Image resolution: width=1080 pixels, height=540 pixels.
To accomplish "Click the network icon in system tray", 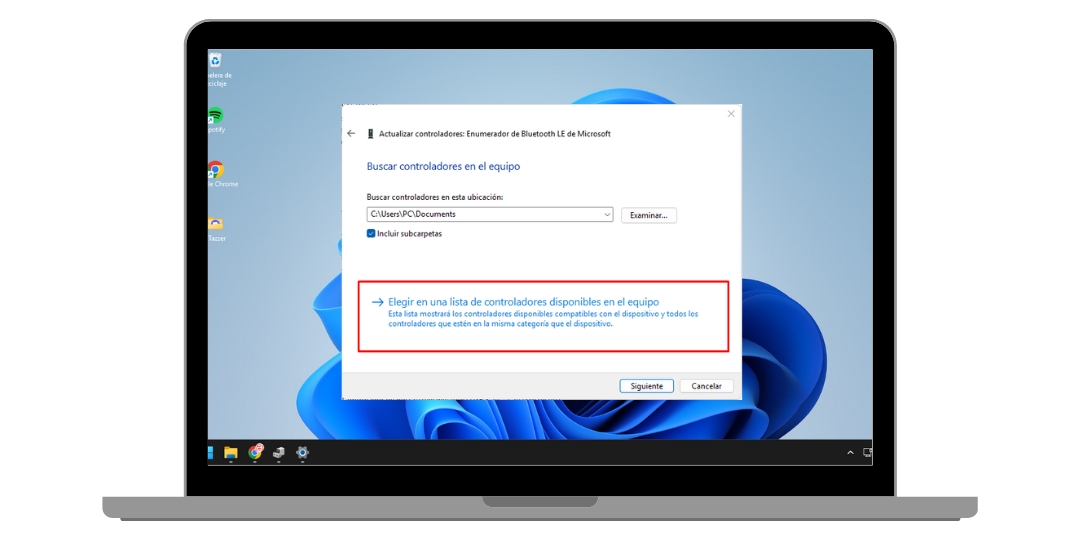I will [866, 453].
